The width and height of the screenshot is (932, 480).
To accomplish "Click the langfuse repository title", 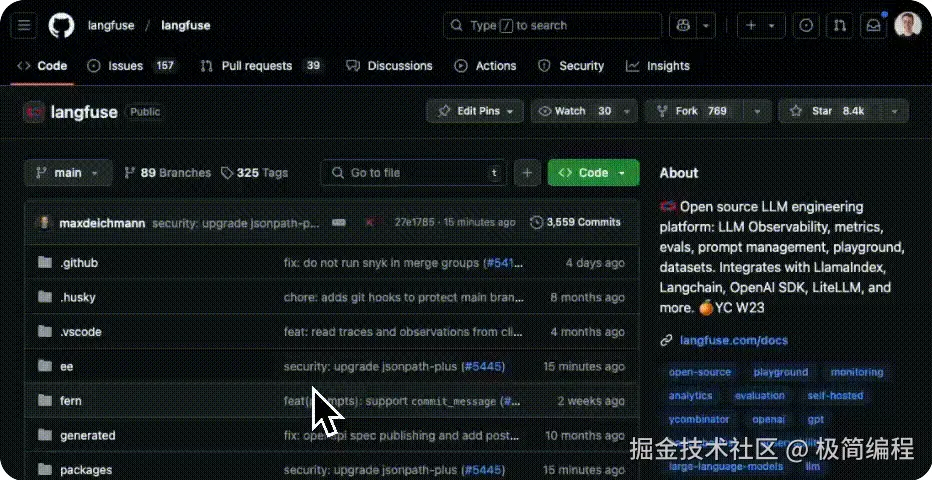I will [84, 112].
